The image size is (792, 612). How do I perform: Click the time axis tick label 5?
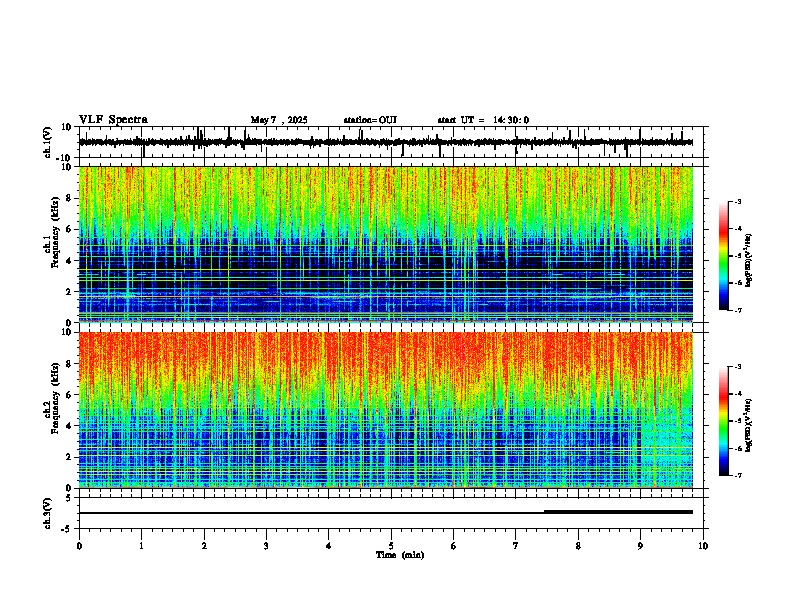(391, 546)
